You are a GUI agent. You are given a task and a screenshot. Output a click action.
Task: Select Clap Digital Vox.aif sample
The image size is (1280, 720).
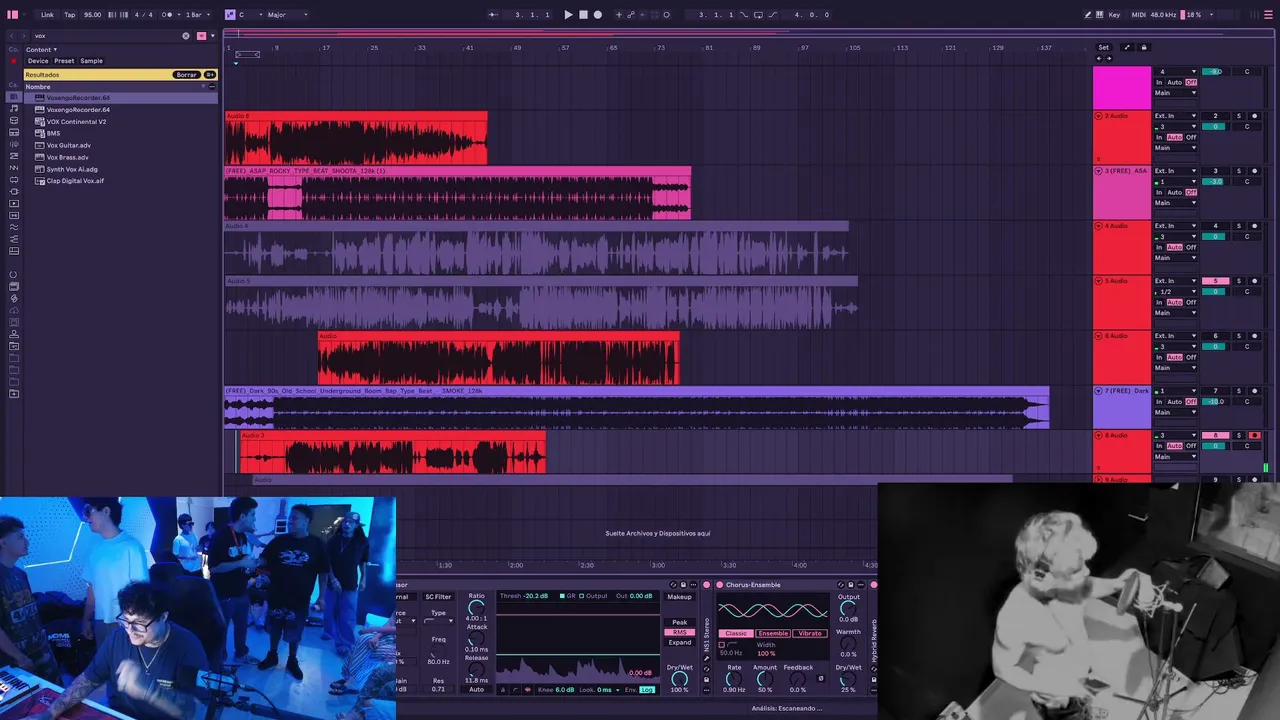click(x=75, y=181)
